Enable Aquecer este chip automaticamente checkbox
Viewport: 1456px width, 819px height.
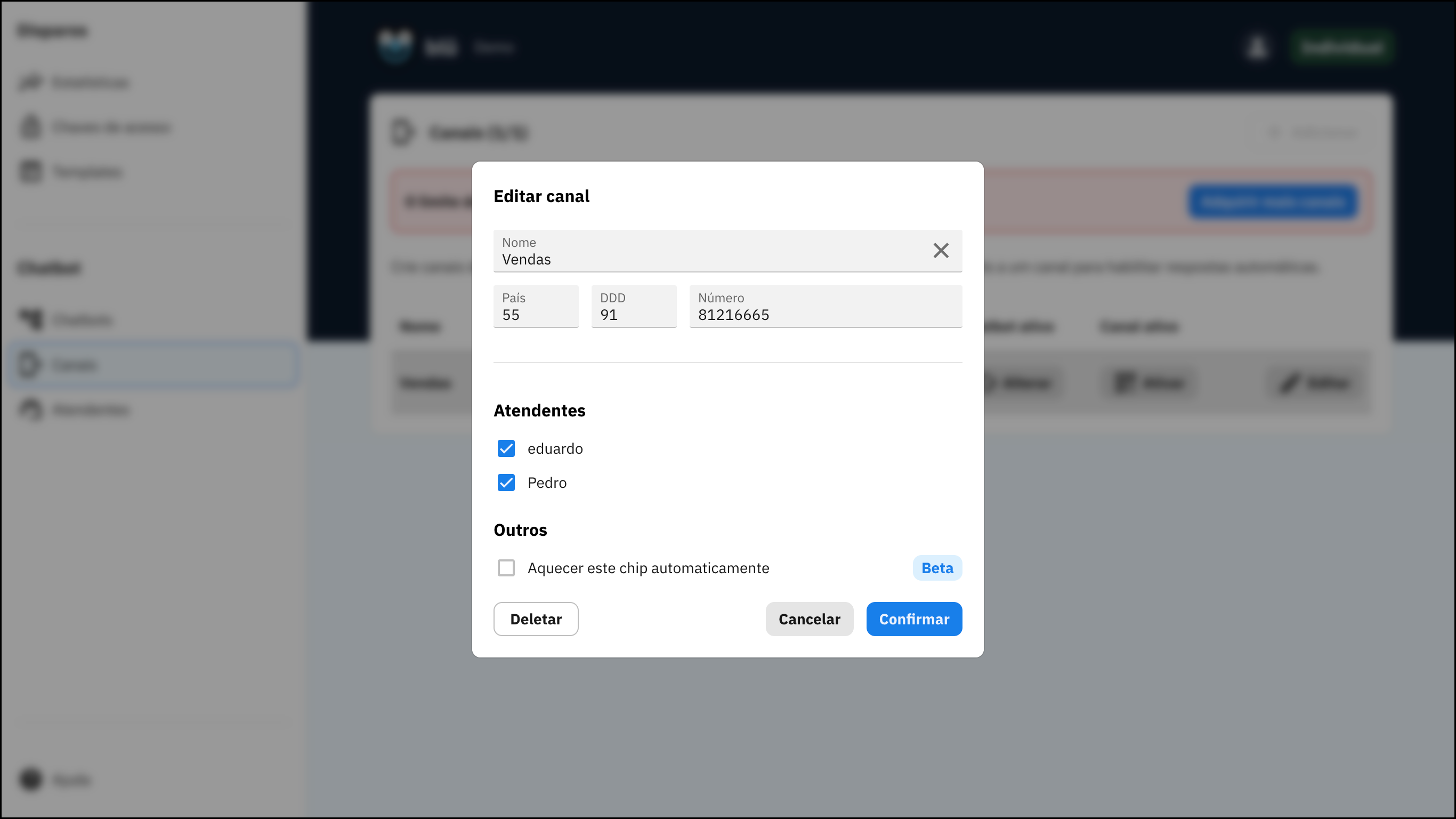pos(506,568)
